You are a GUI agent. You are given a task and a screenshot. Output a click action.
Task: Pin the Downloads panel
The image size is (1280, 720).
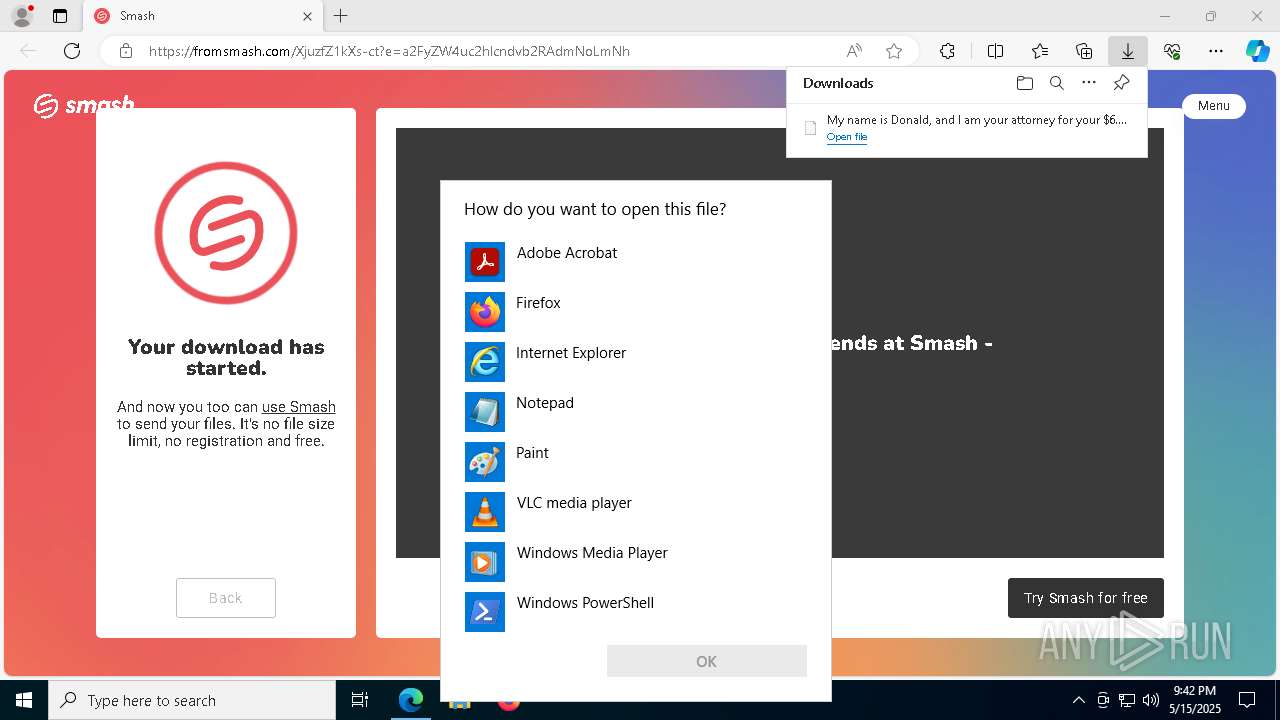click(1121, 83)
